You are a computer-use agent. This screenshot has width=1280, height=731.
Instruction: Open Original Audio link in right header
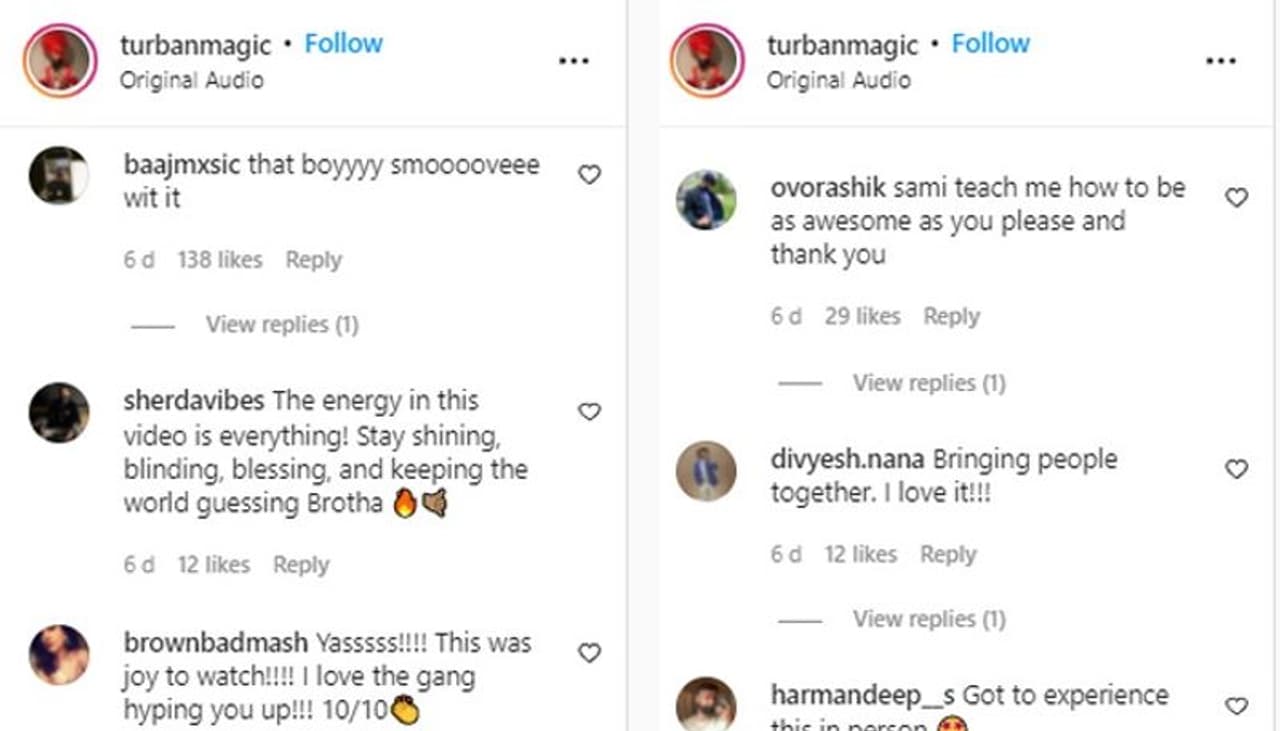838,80
